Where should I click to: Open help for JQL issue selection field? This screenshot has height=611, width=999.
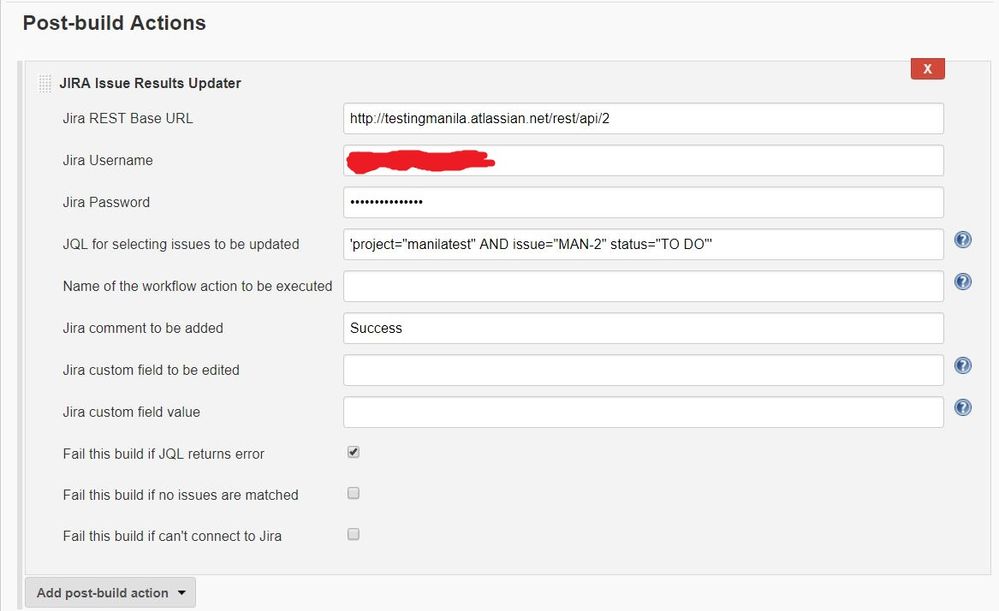coord(962,239)
